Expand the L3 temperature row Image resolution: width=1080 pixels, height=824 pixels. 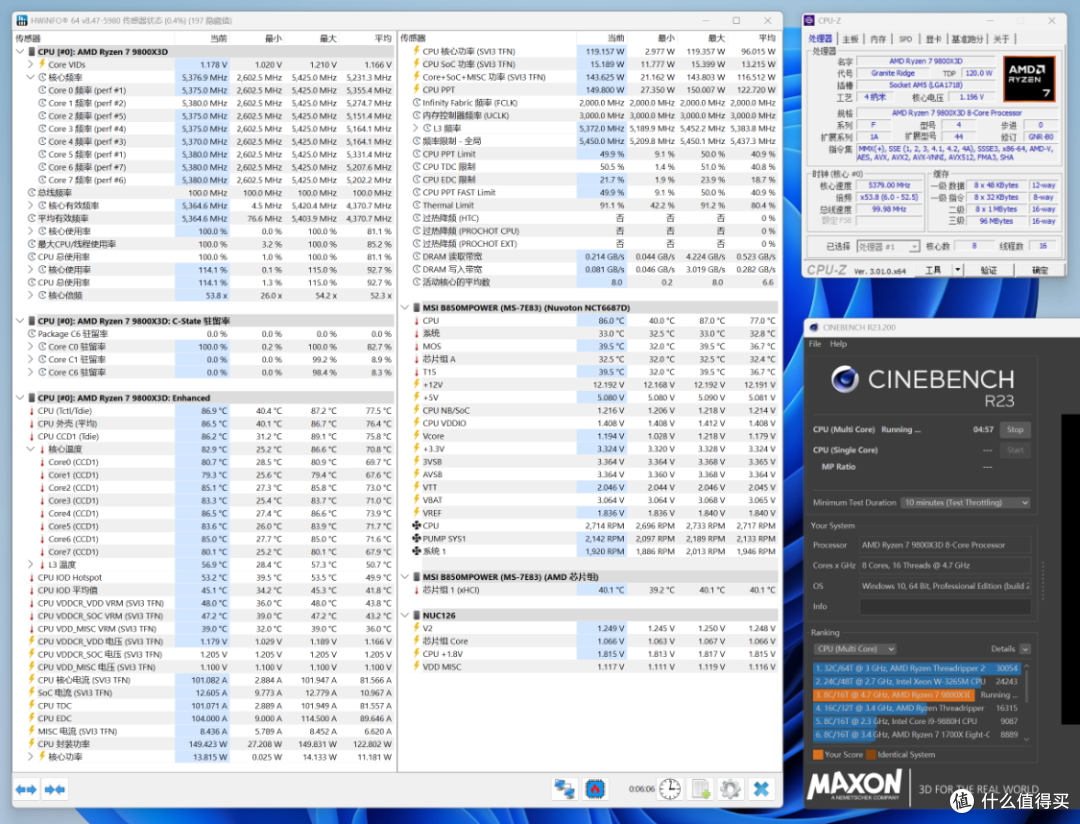[x=30, y=564]
